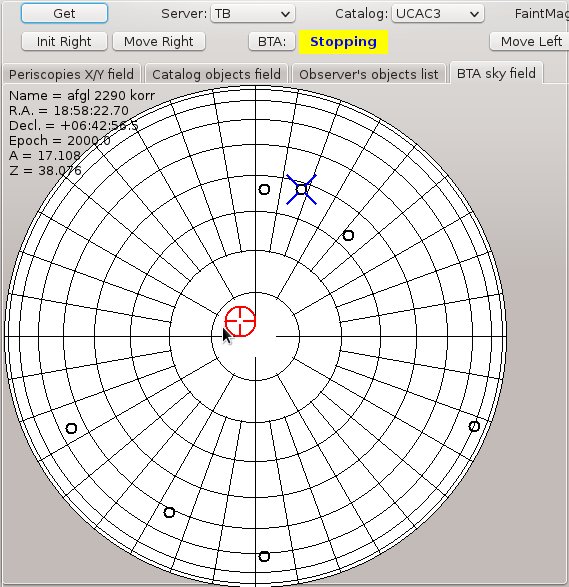569x587 pixels.
Task: Switch to Catalog objects field tab
Action: (x=216, y=74)
